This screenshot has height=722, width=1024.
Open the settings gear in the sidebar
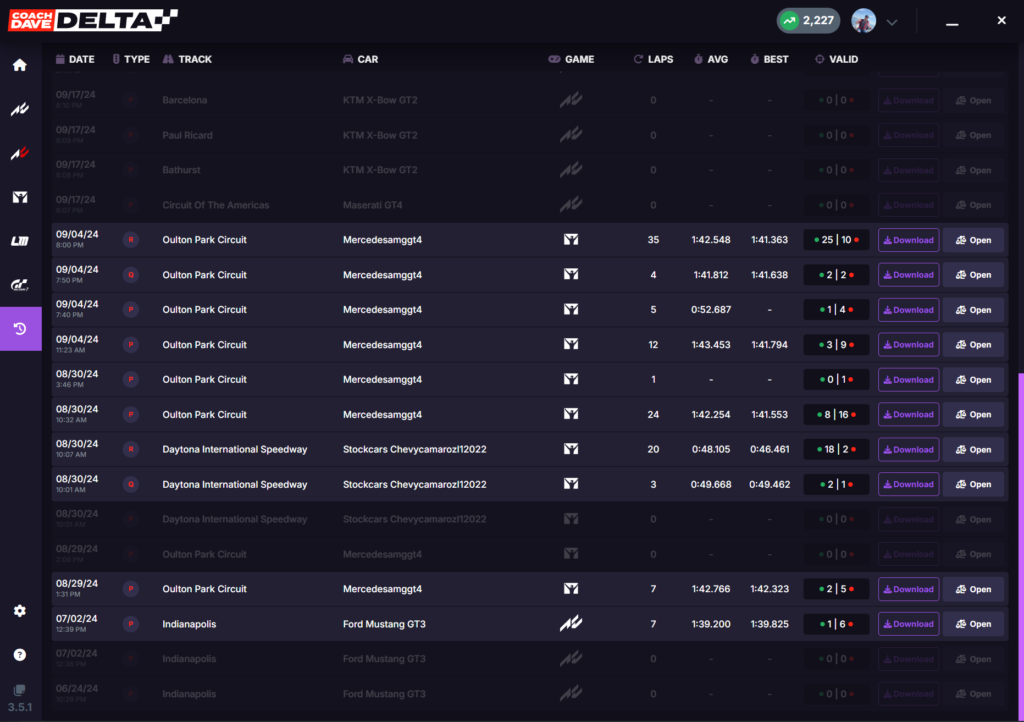pos(20,611)
